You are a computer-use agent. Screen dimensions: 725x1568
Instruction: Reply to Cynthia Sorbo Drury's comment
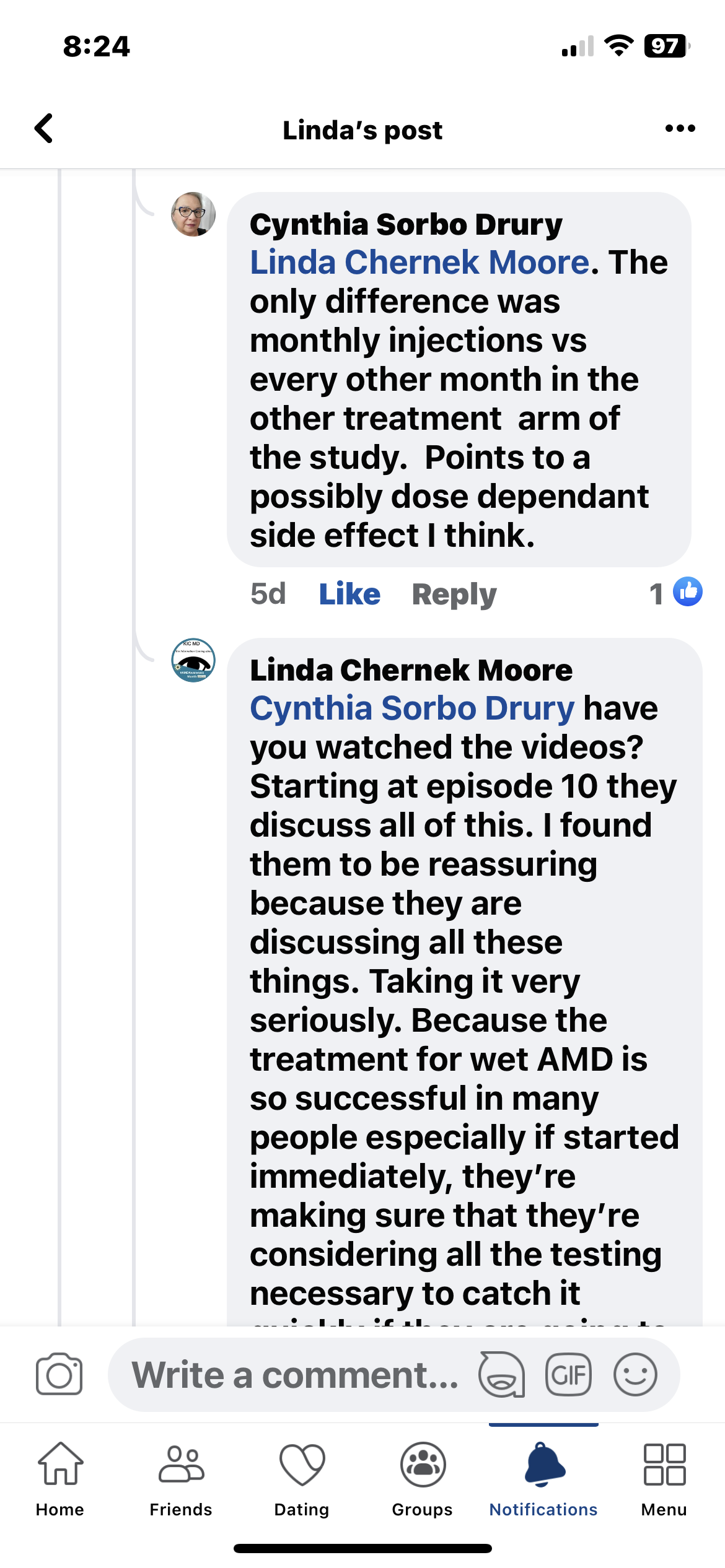coord(454,595)
